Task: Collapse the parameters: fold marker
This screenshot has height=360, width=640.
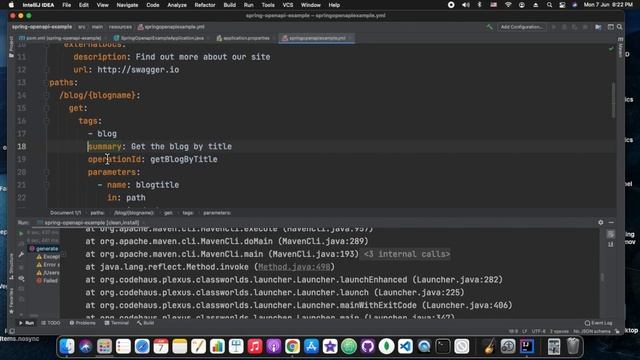Action: point(47,172)
